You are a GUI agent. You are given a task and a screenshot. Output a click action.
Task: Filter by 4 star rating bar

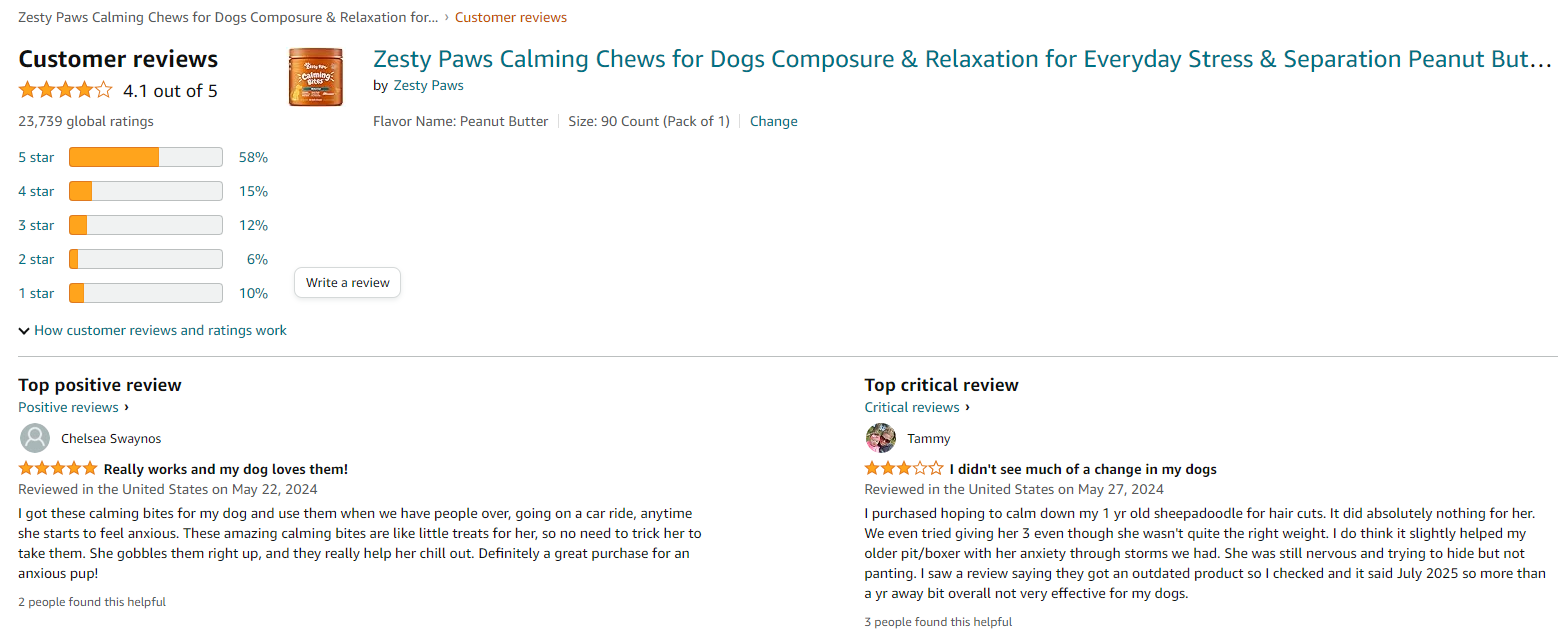(145, 191)
